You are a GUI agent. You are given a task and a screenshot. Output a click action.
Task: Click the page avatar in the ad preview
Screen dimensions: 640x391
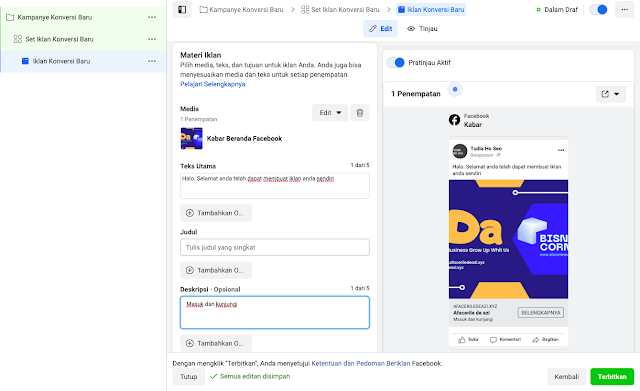[x=460, y=151]
